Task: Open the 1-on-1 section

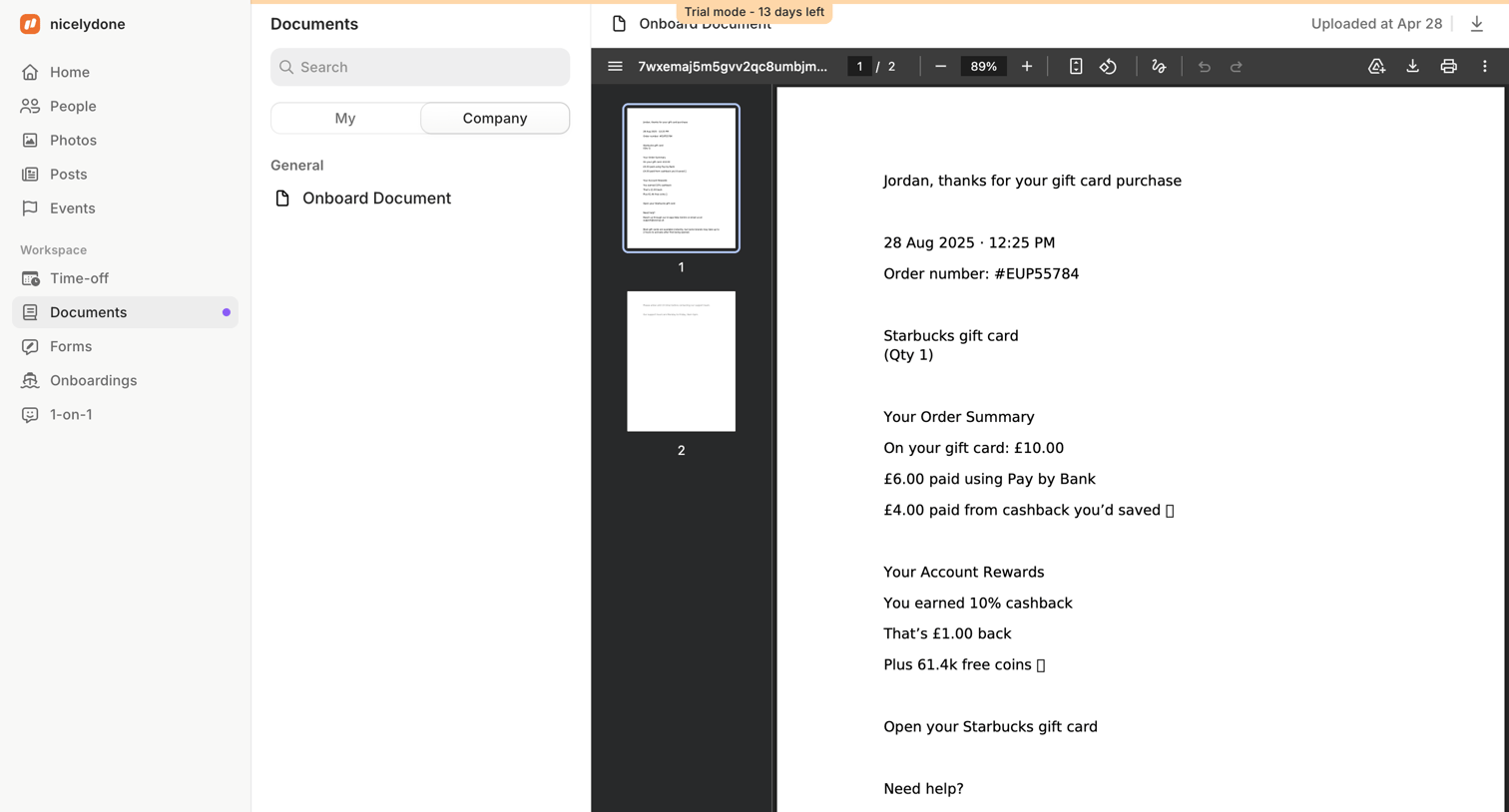Action: (x=125, y=414)
